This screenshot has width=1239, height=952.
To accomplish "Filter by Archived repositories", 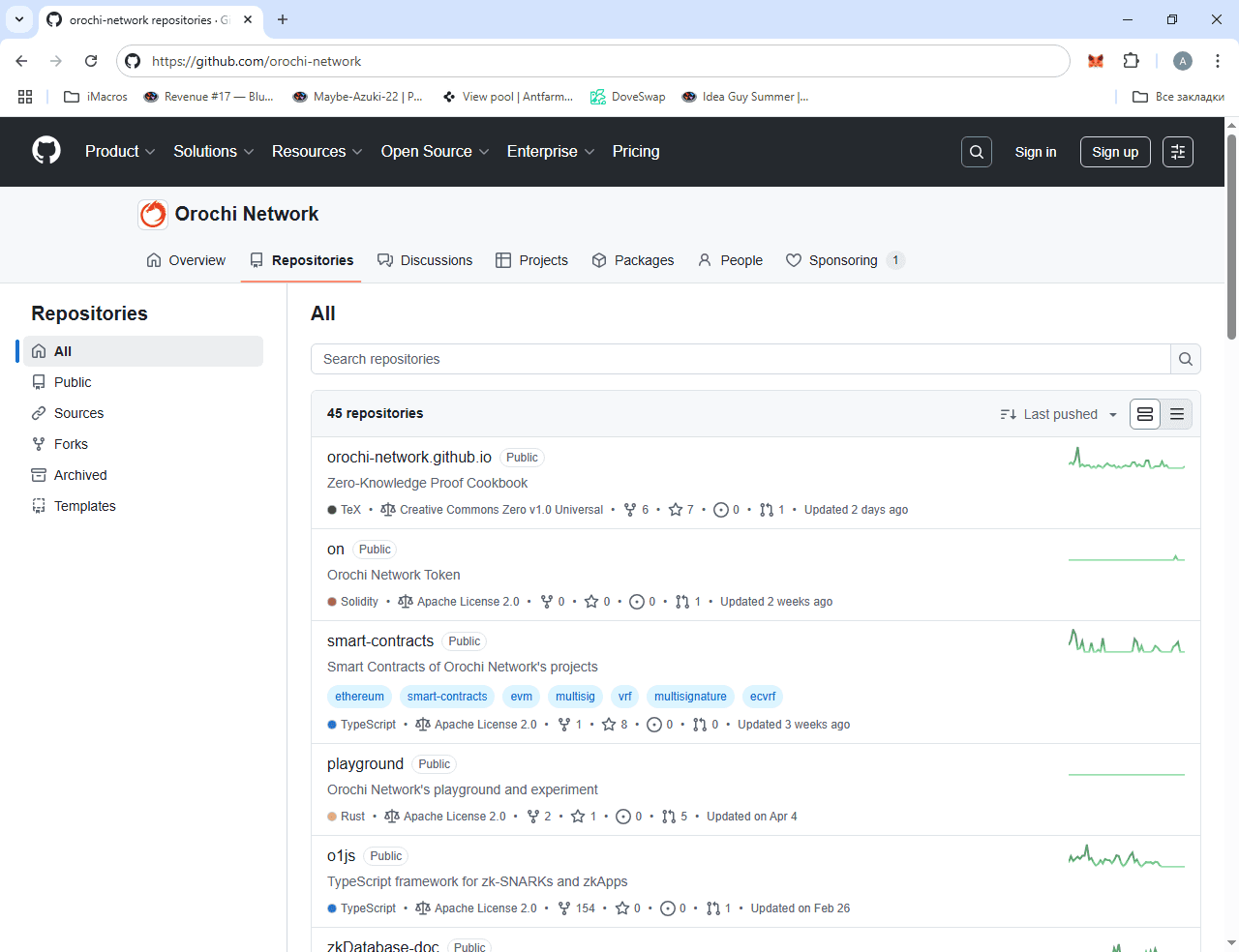I will point(143,475).
